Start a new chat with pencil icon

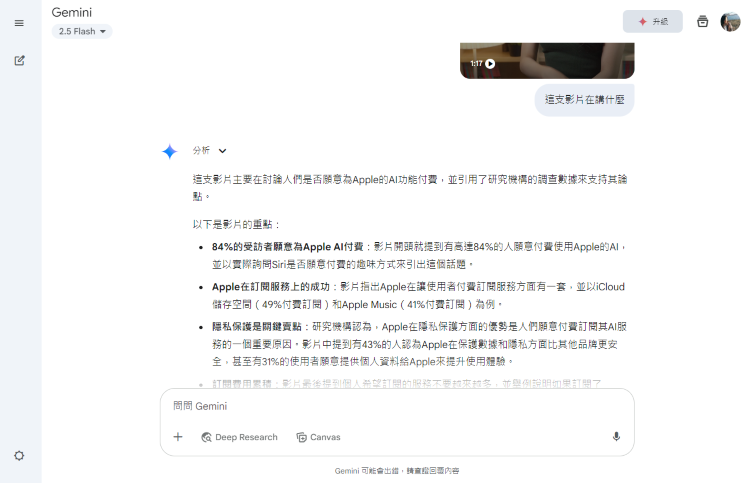click(x=19, y=60)
